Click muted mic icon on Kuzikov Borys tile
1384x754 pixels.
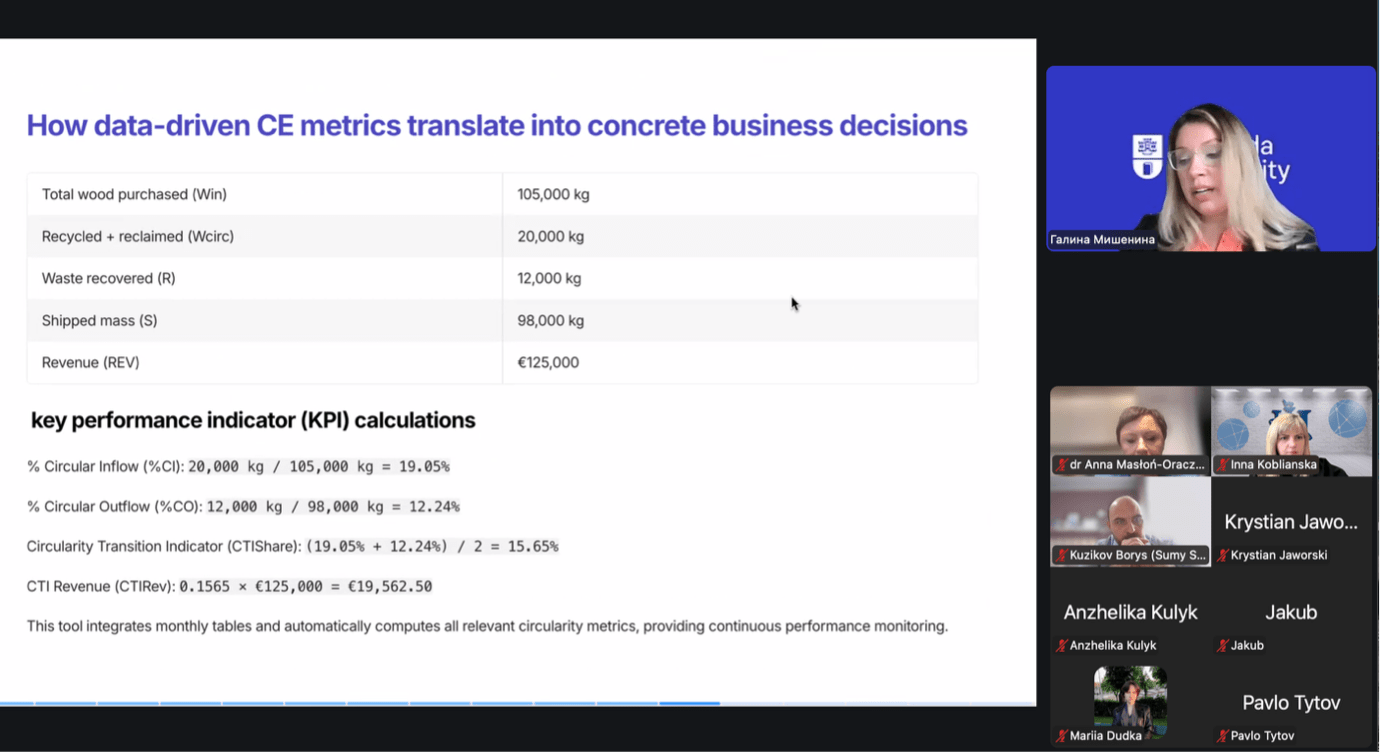[x=1061, y=555]
